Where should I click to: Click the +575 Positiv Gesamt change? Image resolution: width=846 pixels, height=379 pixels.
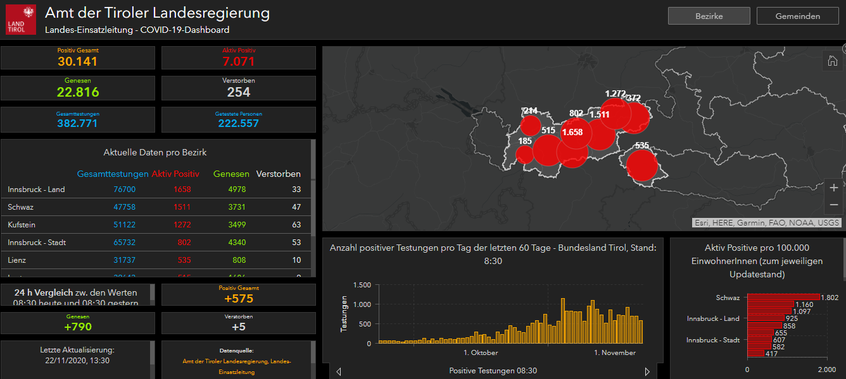pyautogui.click(x=238, y=295)
